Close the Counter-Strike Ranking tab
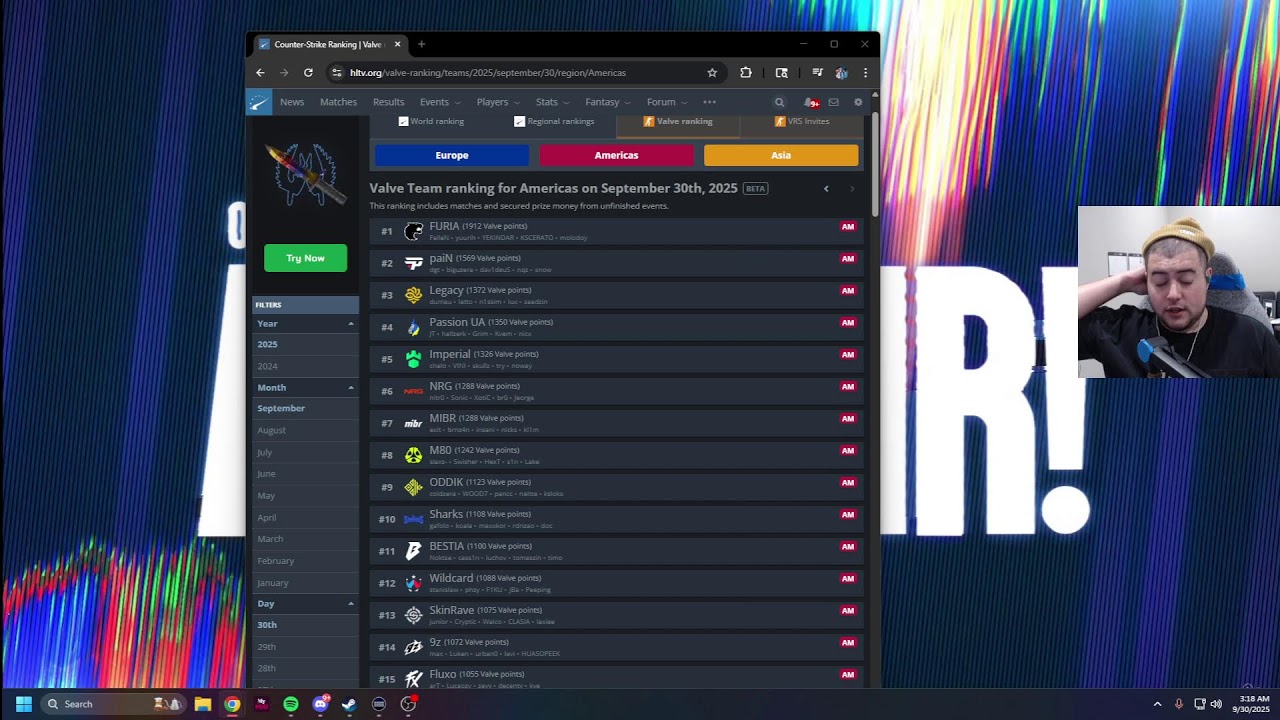 pyautogui.click(x=397, y=44)
